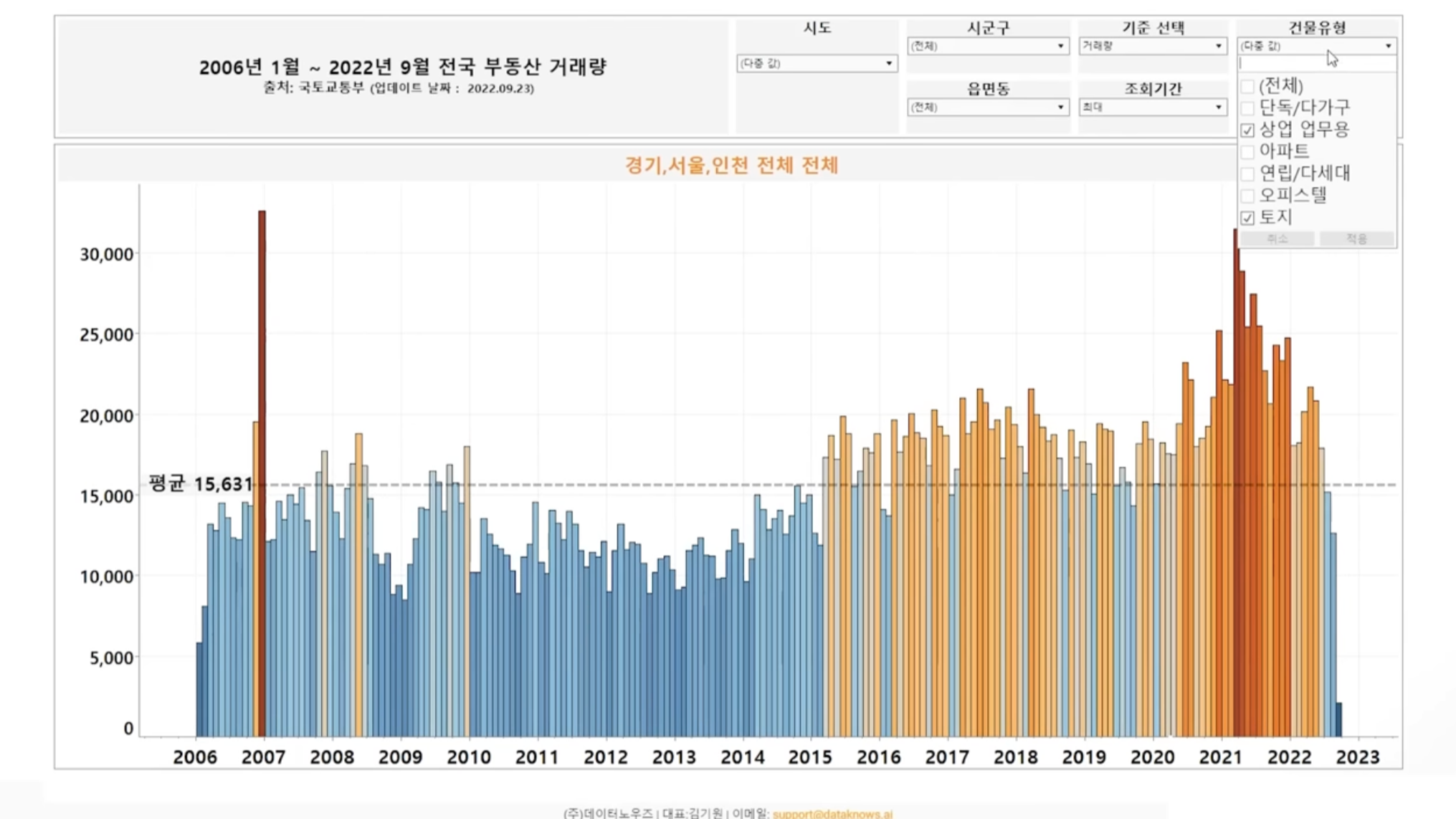Check the 오피스텔 checkbox
This screenshot has width=1456, height=819.
point(1247,195)
